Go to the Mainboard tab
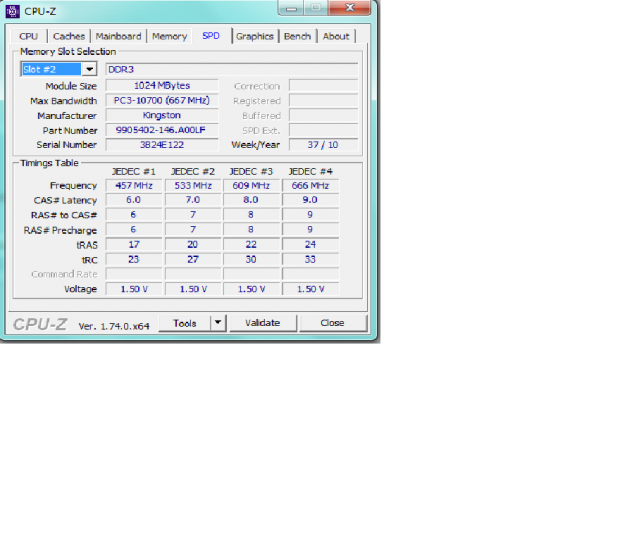 pos(118,36)
